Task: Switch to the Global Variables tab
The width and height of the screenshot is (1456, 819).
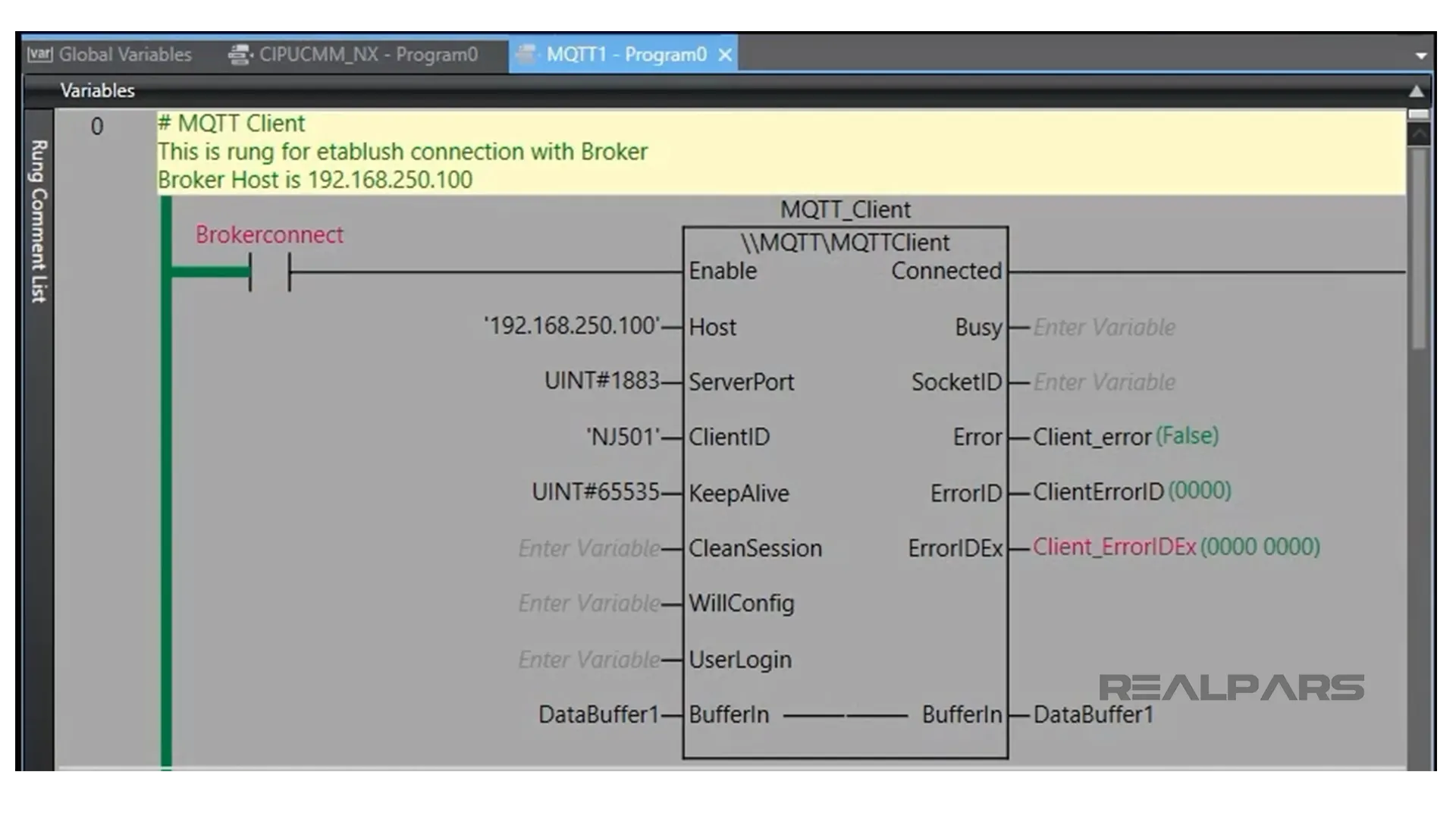Action: click(x=125, y=54)
